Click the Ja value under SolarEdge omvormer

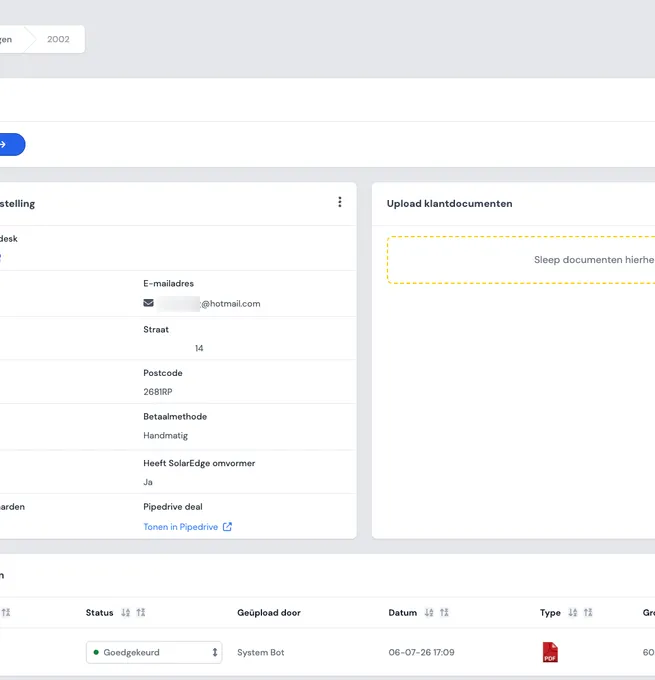point(148,482)
